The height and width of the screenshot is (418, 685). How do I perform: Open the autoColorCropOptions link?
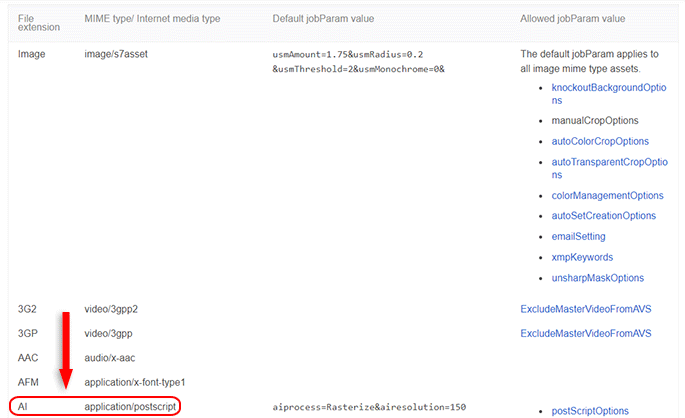pos(600,141)
